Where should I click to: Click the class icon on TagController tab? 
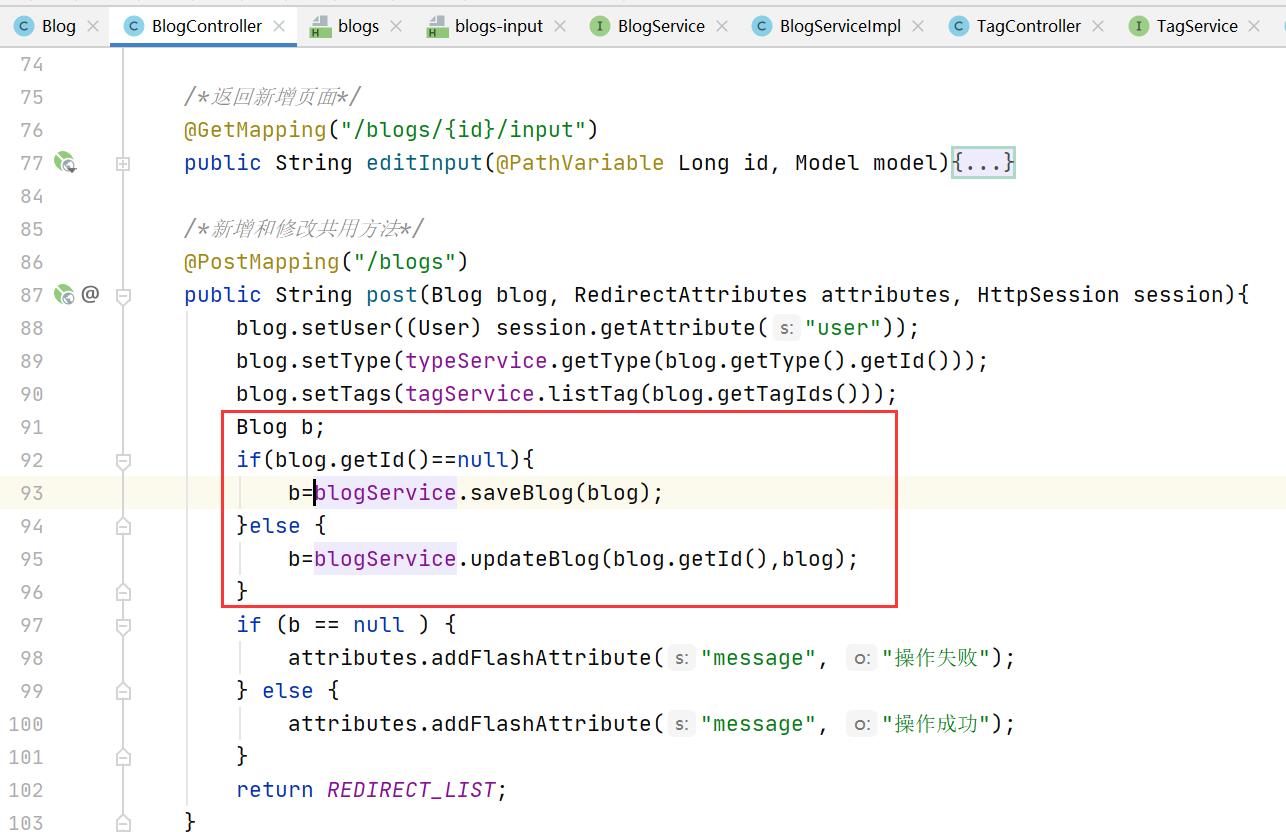[x=959, y=27]
